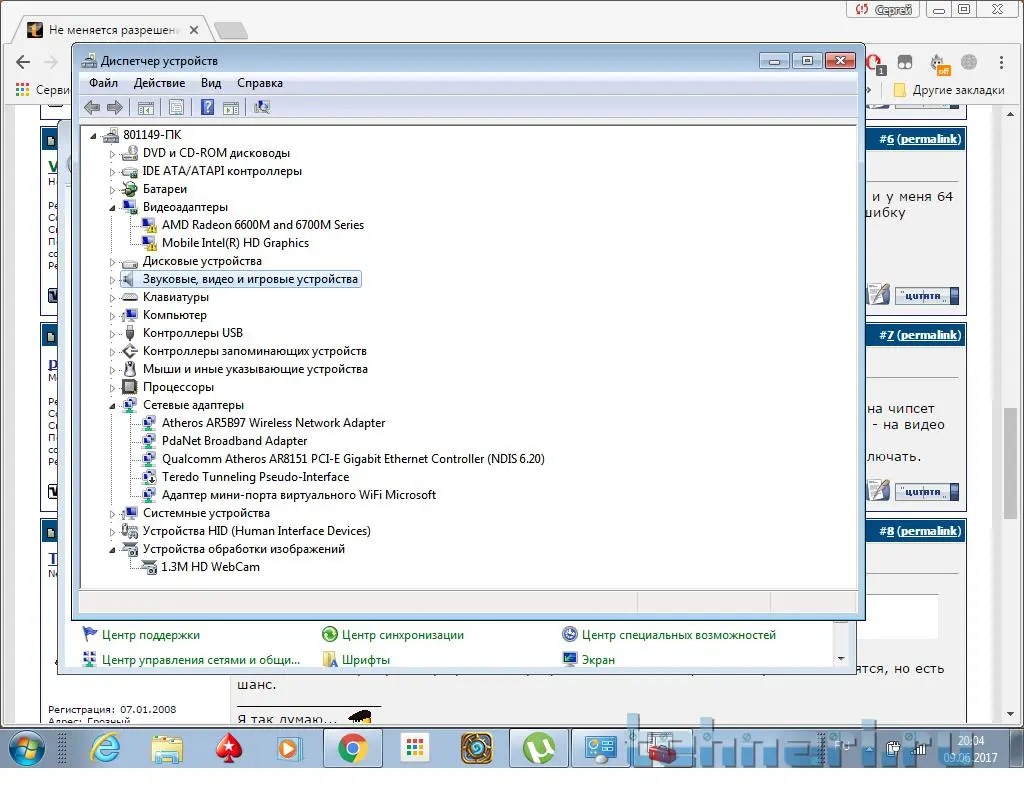Select Teredo Tunneling Pseudo-Interface
The image size is (1024, 800).
pyautogui.click(x=255, y=477)
